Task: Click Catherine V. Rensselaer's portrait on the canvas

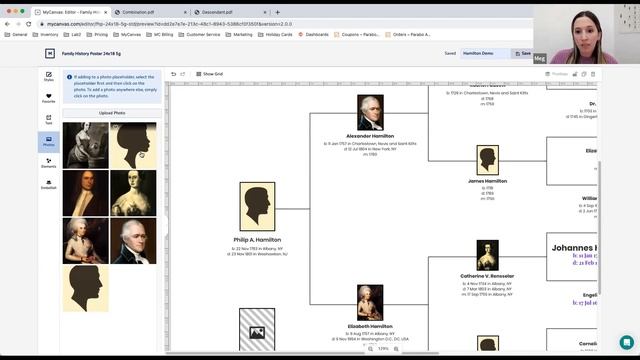Action: point(487,256)
